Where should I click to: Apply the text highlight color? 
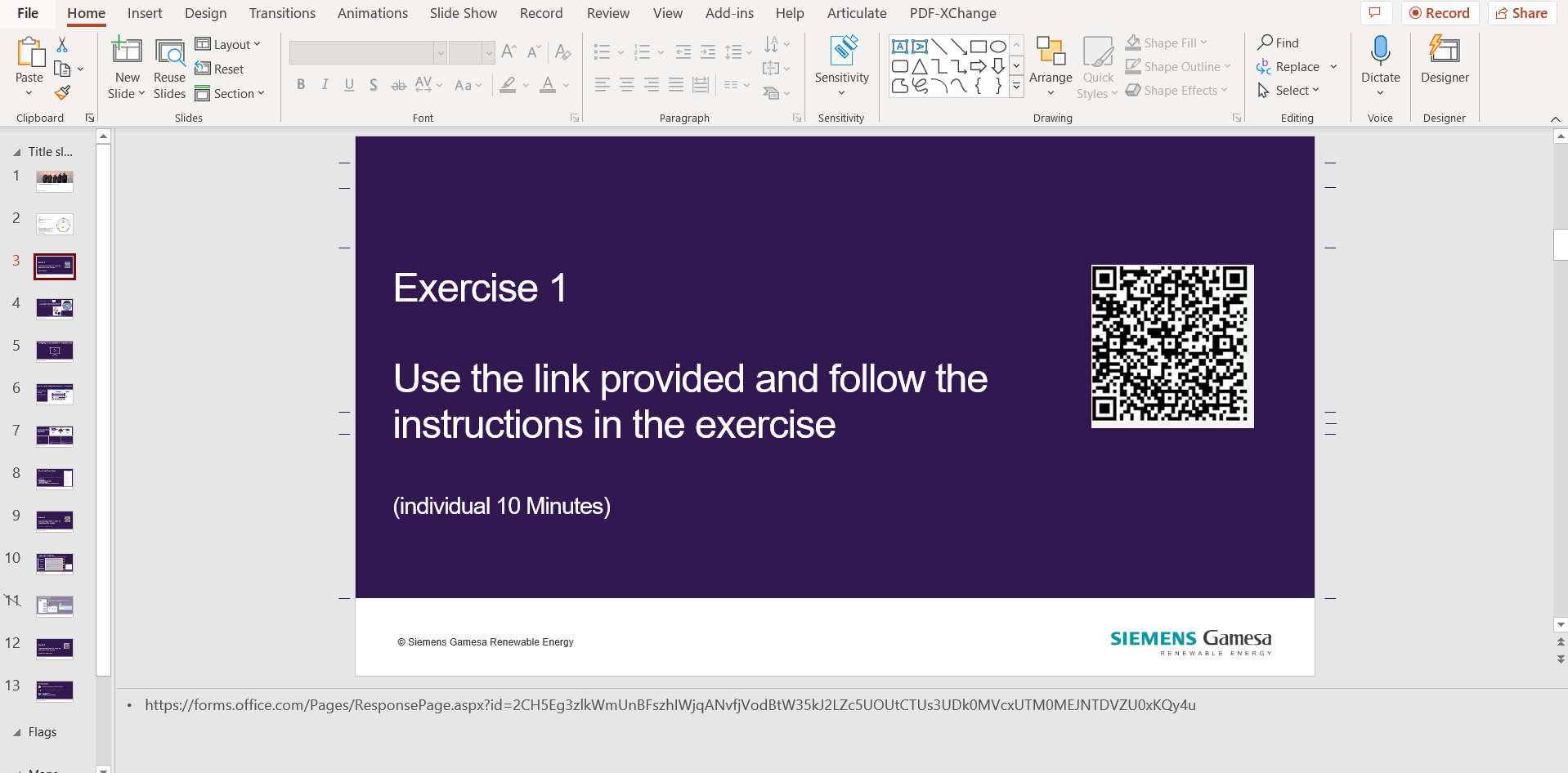point(508,85)
